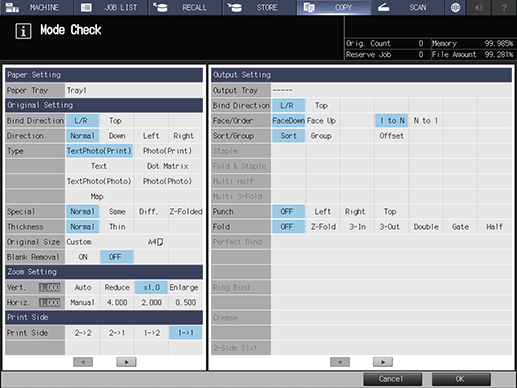Select output Bind Direction Top
Screen dimensions: 517x388
322,105
